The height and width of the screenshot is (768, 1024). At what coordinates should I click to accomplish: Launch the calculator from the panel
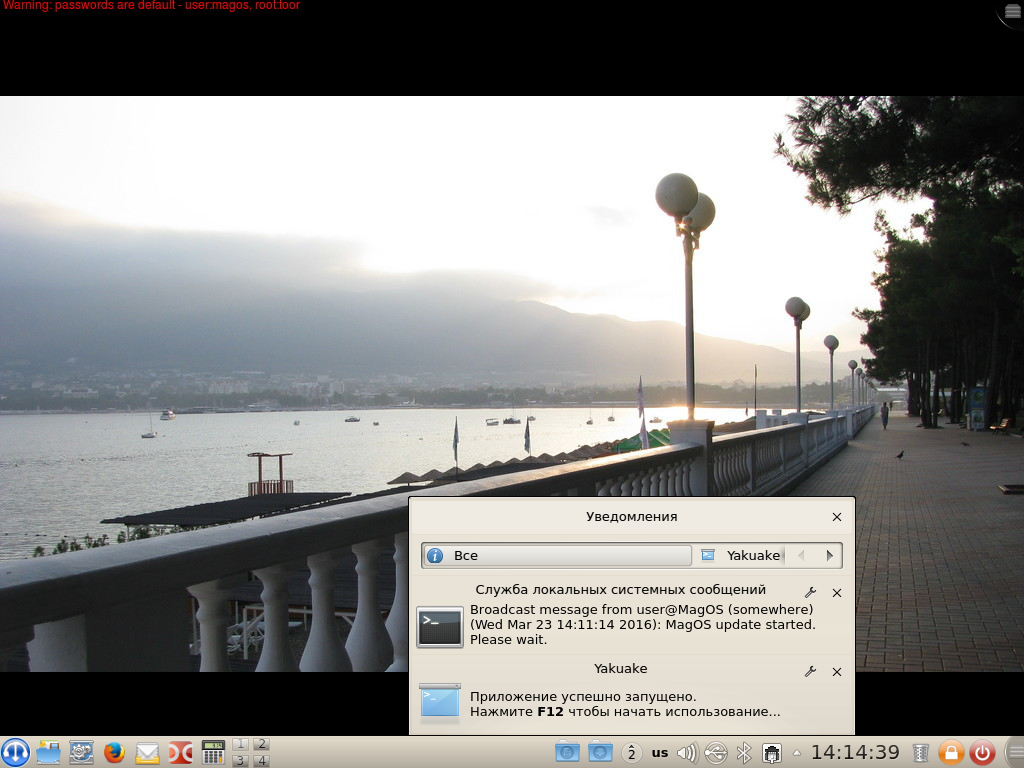pyautogui.click(x=213, y=752)
